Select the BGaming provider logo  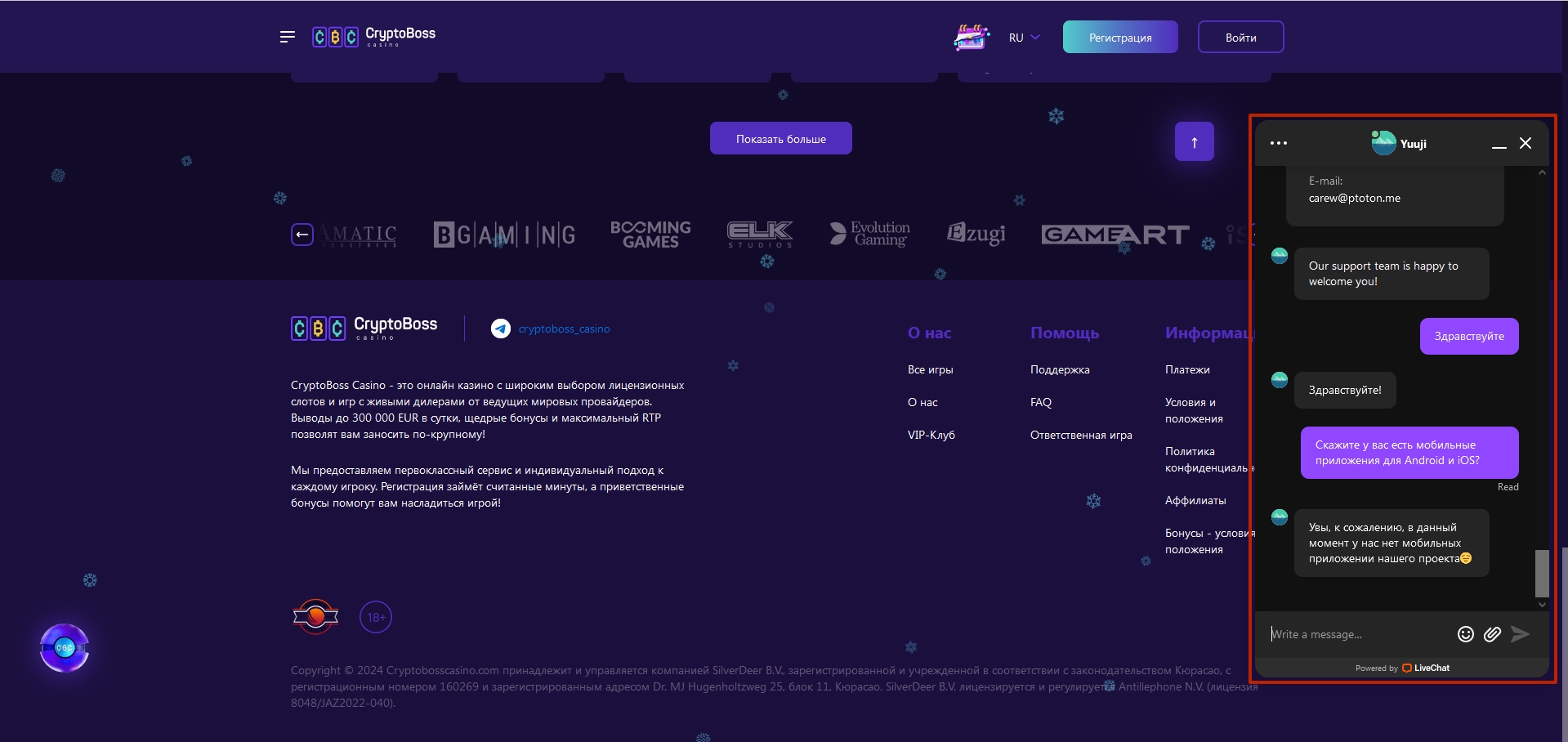pyautogui.click(x=504, y=235)
